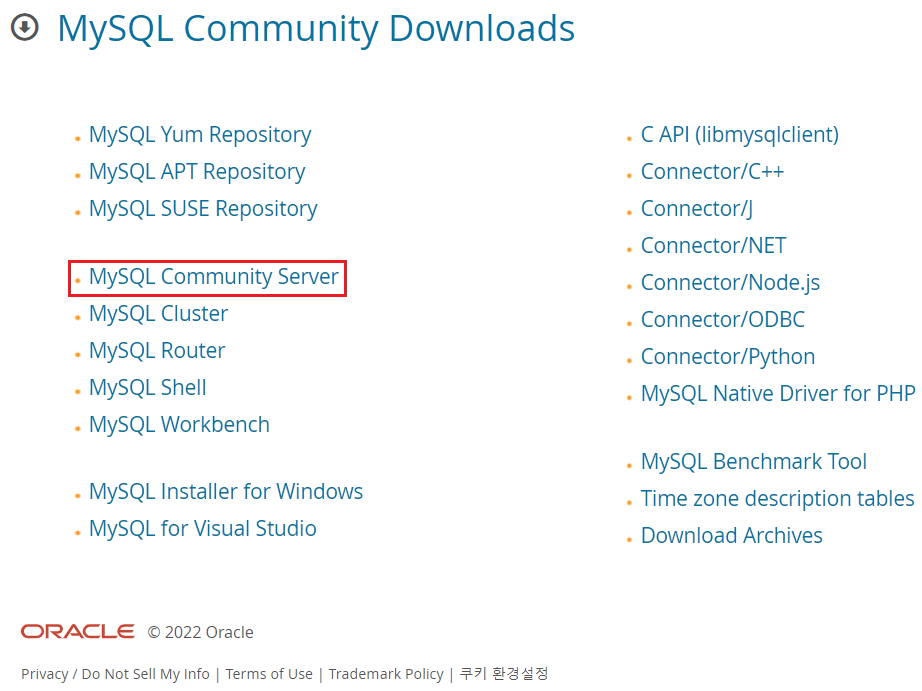Open Trademark Policy footer link

386,674
